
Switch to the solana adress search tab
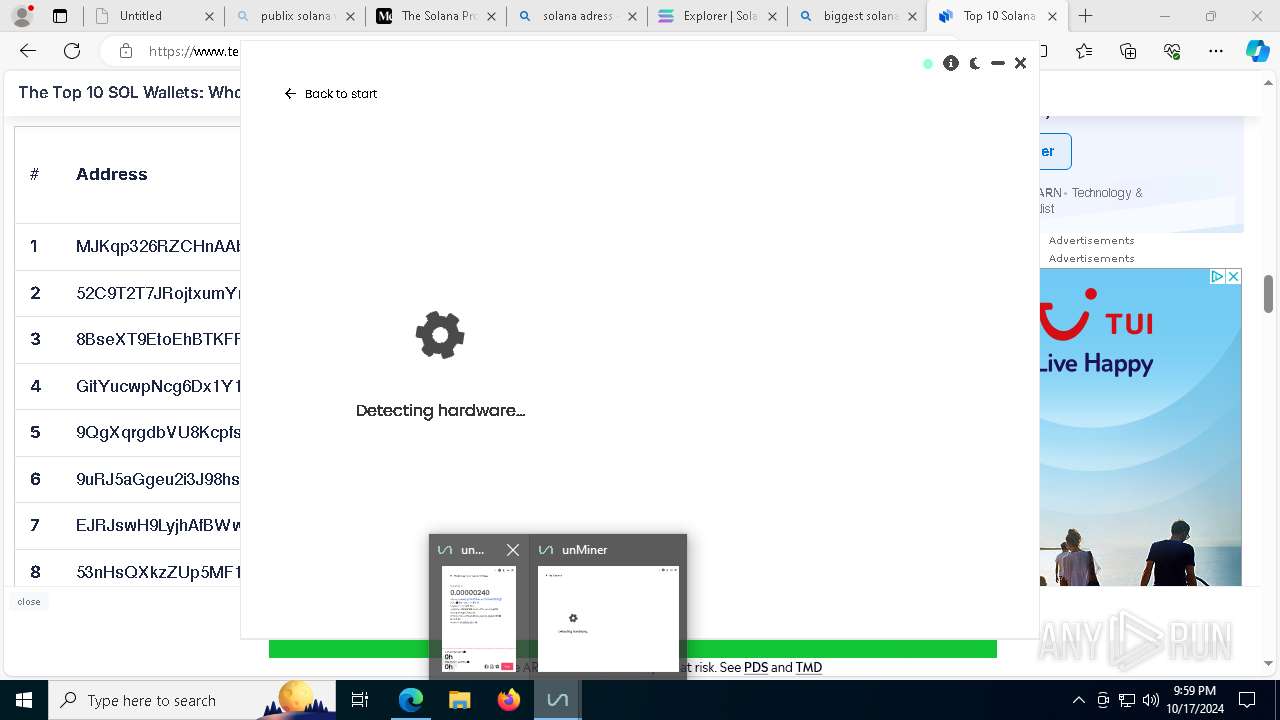click(576, 16)
